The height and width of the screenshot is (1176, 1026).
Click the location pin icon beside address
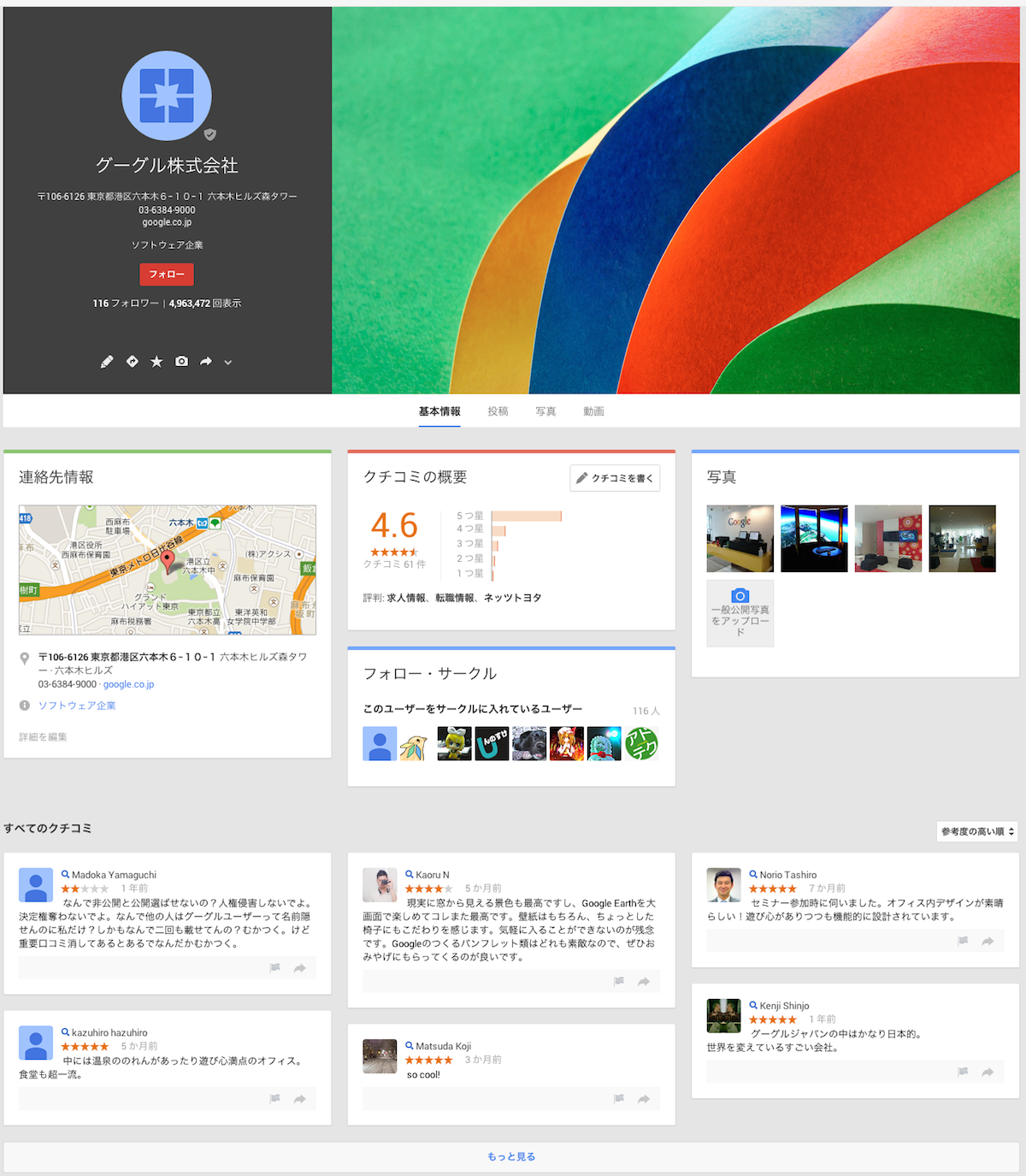click(25, 659)
